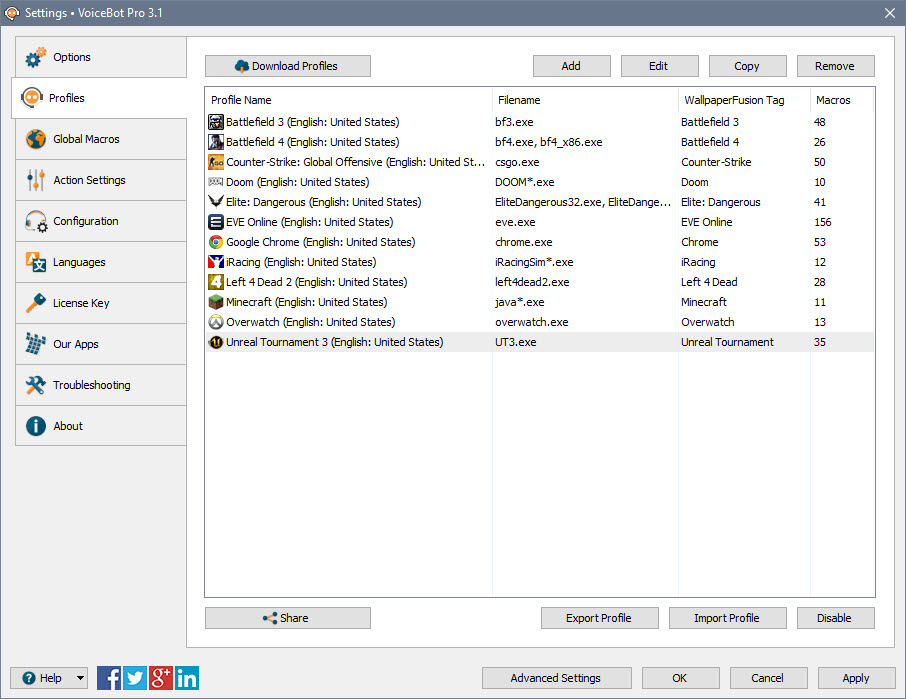This screenshot has width=906, height=699.
Task: Click the About info icon
Action: pyautogui.click(x=33, y=425)
